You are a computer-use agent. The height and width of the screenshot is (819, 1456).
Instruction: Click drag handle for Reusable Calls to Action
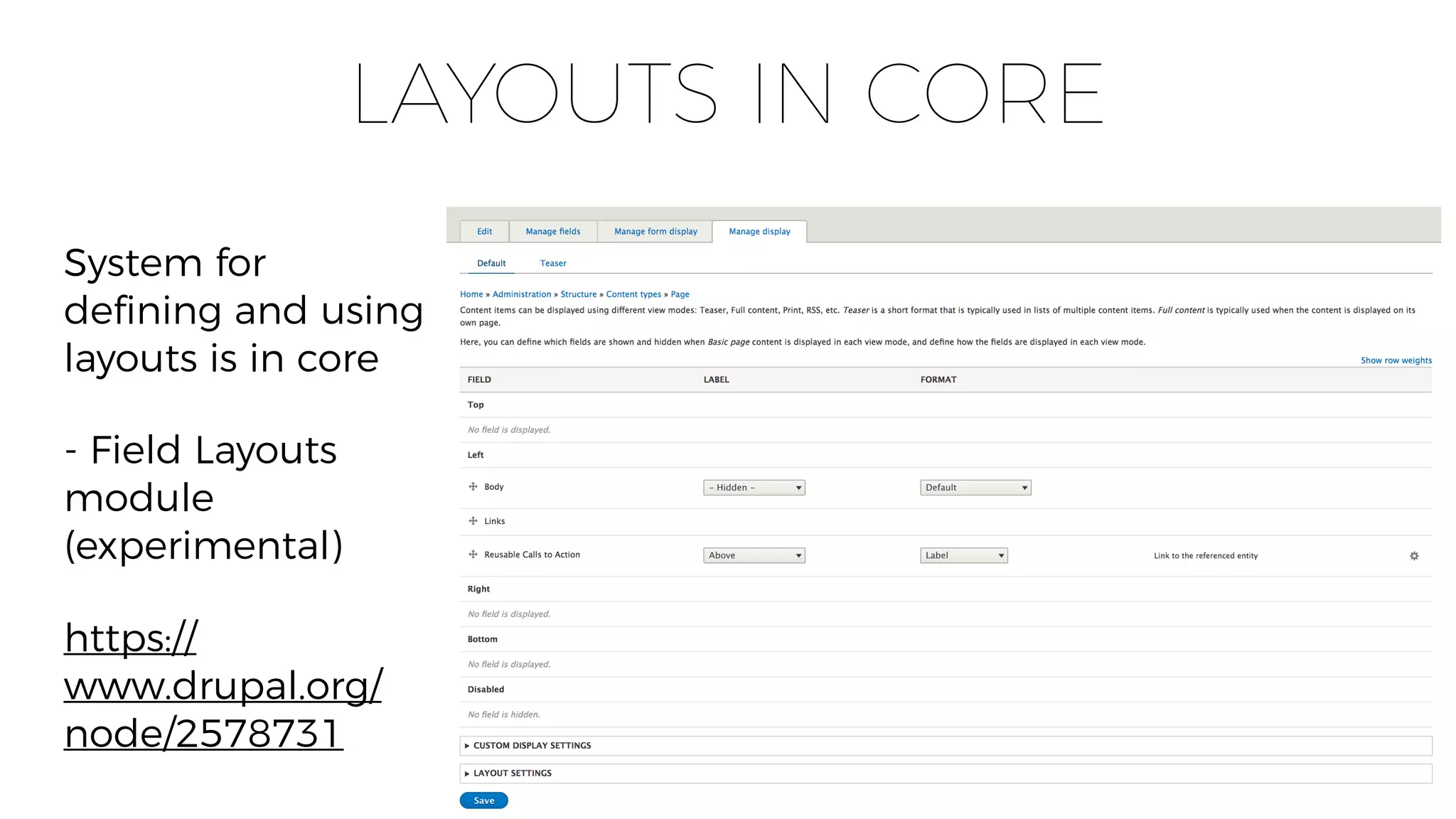pos(473,554)
